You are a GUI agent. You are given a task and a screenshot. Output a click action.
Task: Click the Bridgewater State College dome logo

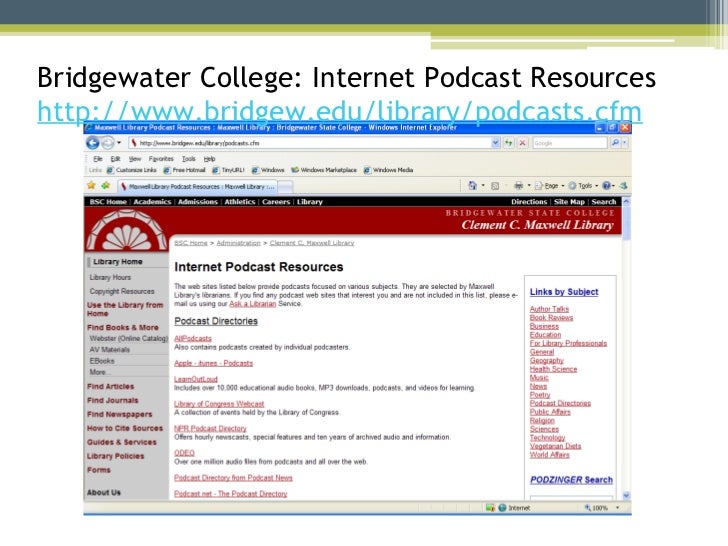(127, 230)
